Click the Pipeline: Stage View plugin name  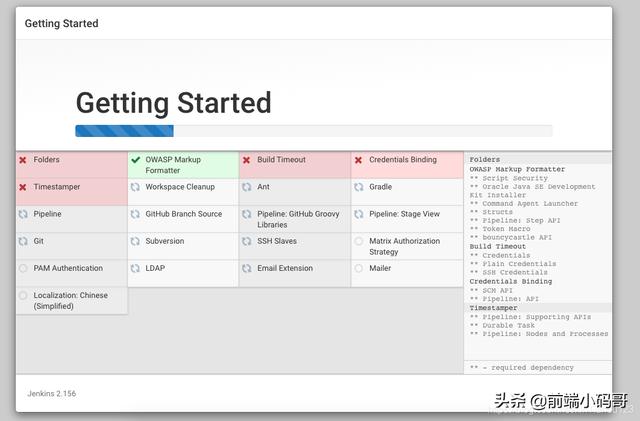click(x=404, y=214)
